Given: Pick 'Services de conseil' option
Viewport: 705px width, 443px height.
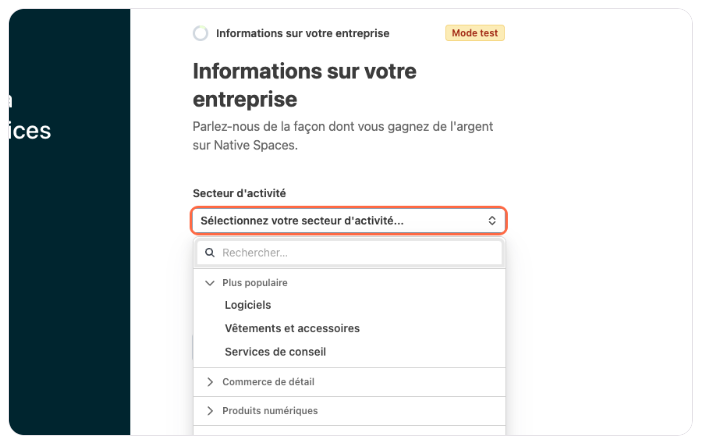Looking at the screenshot, I should [x=275, y=352].
